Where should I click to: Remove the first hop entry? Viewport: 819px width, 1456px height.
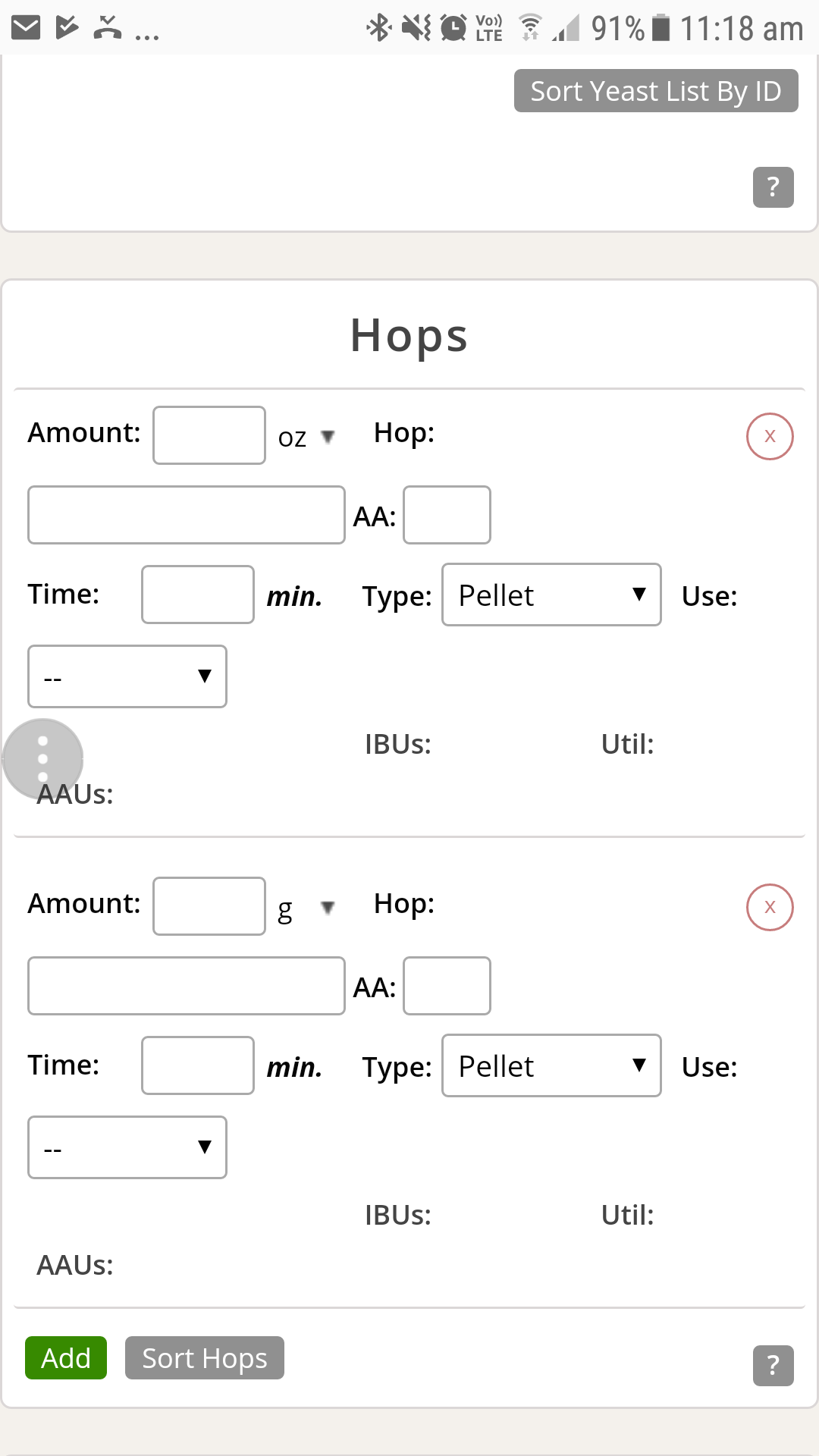pyautogui.click(x=770, y=436)
